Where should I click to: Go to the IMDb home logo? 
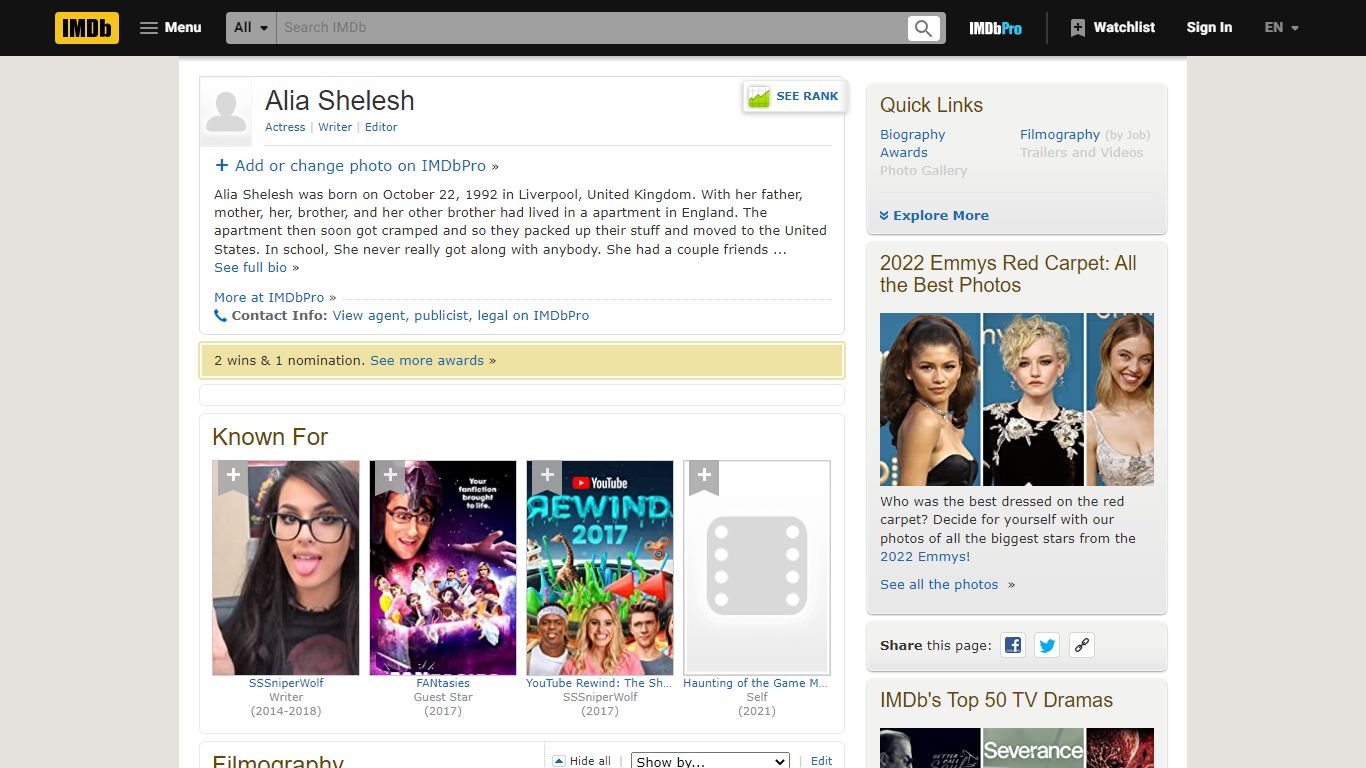pos(87,28)
